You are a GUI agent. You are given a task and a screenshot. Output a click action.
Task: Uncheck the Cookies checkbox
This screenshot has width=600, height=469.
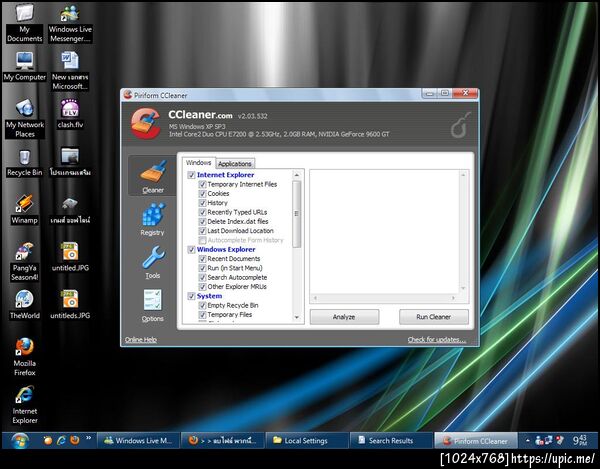pyautogui.click(x=202, y=194)
